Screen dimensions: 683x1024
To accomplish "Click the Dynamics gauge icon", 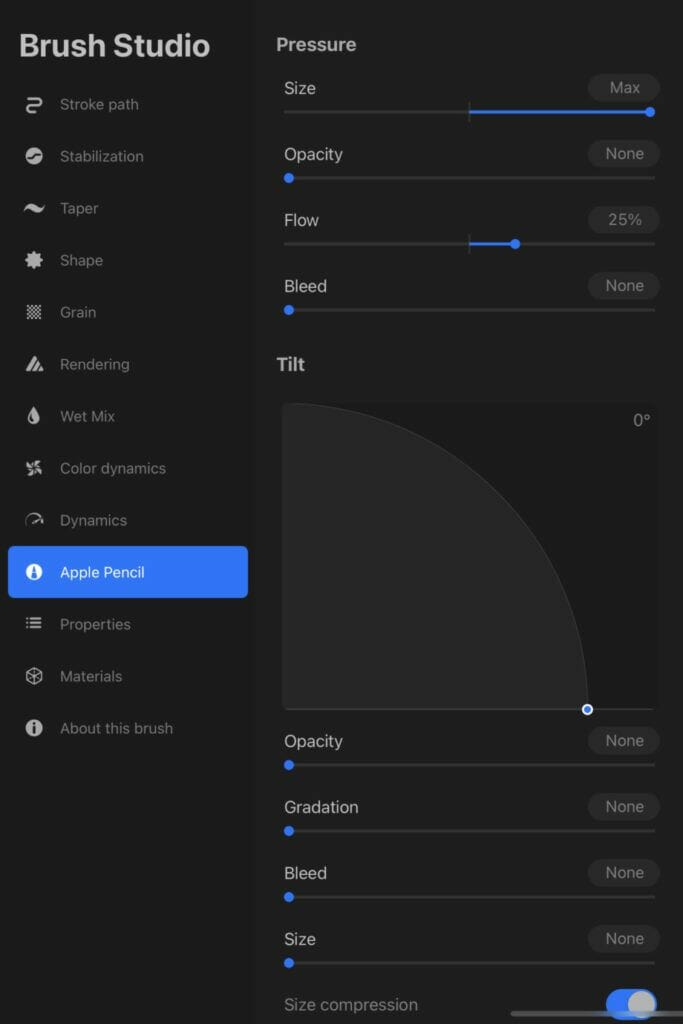I will 34,520.
